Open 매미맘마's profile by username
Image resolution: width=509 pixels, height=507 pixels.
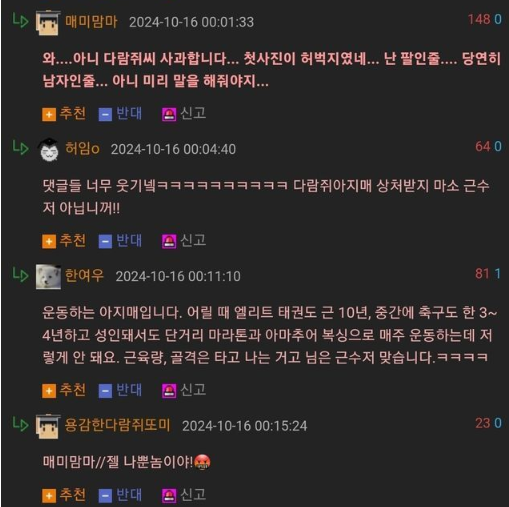coord(91,22)
